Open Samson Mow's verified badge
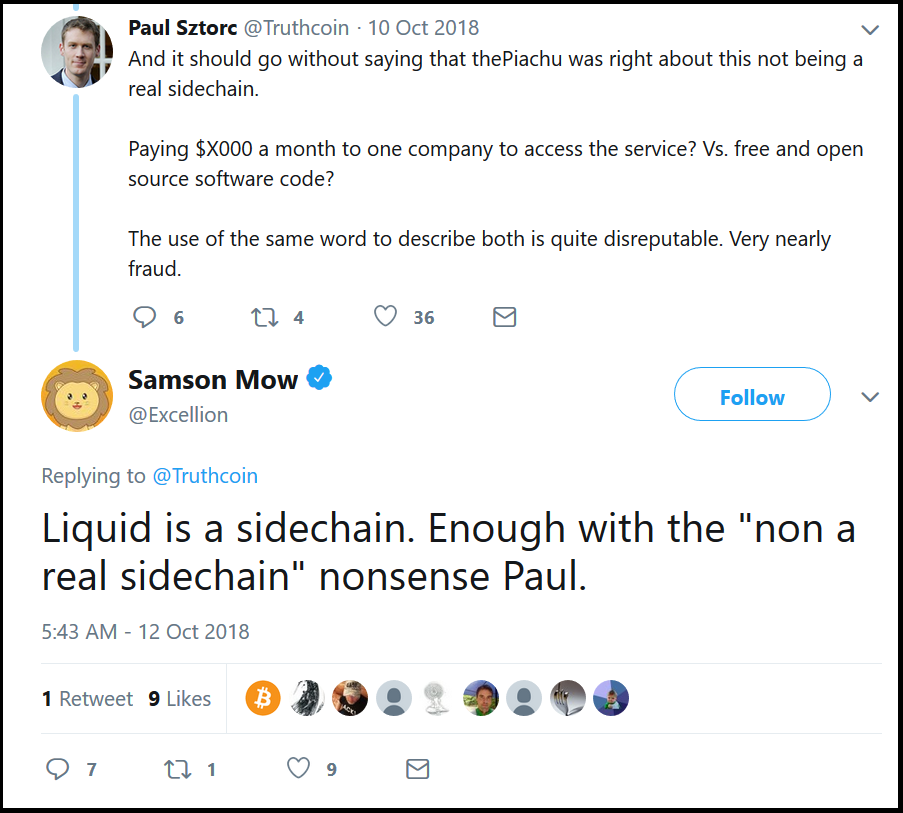903x813 pixels. [319, 378]
